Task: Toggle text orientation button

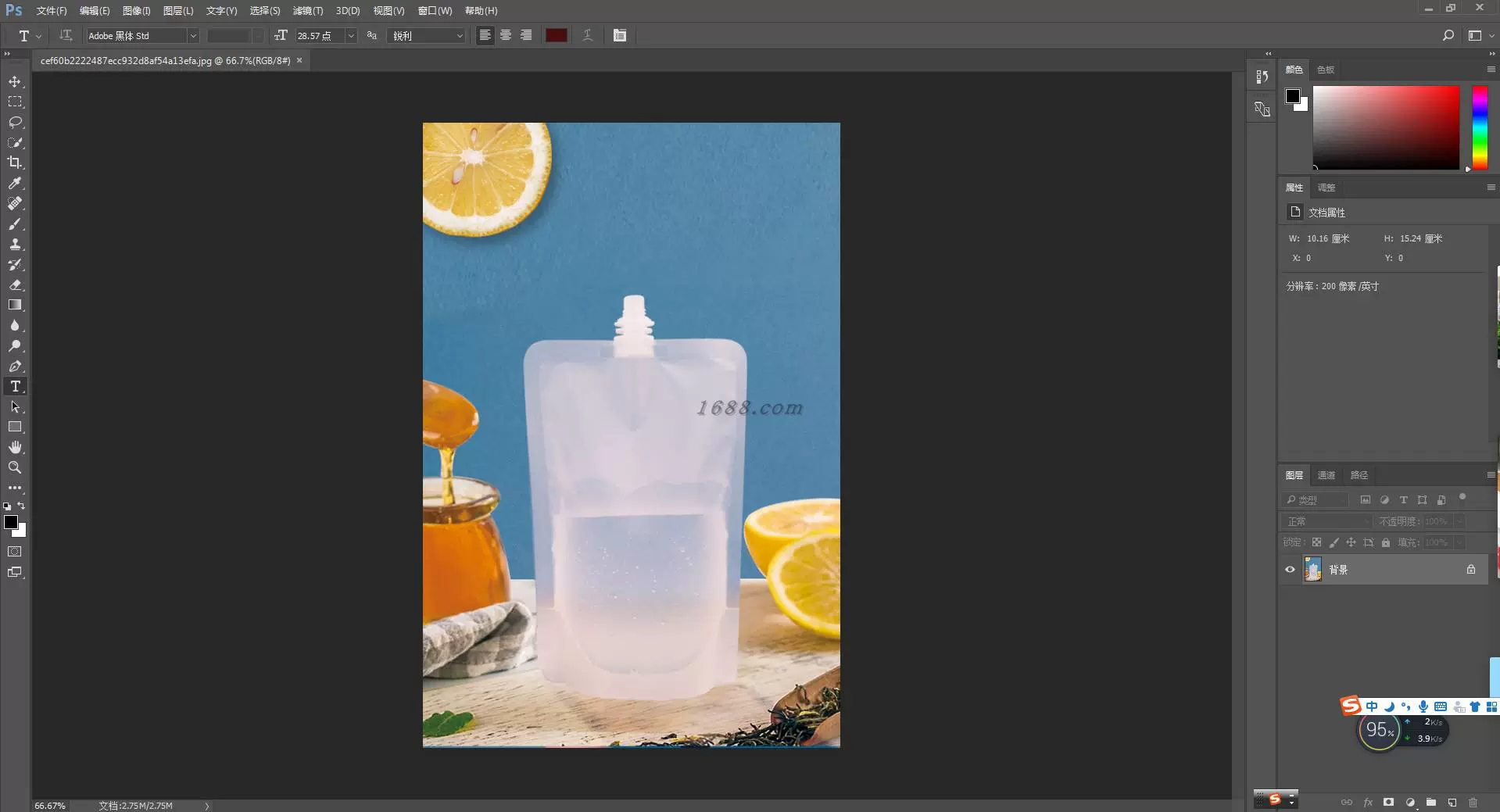Action: (66, 36)
